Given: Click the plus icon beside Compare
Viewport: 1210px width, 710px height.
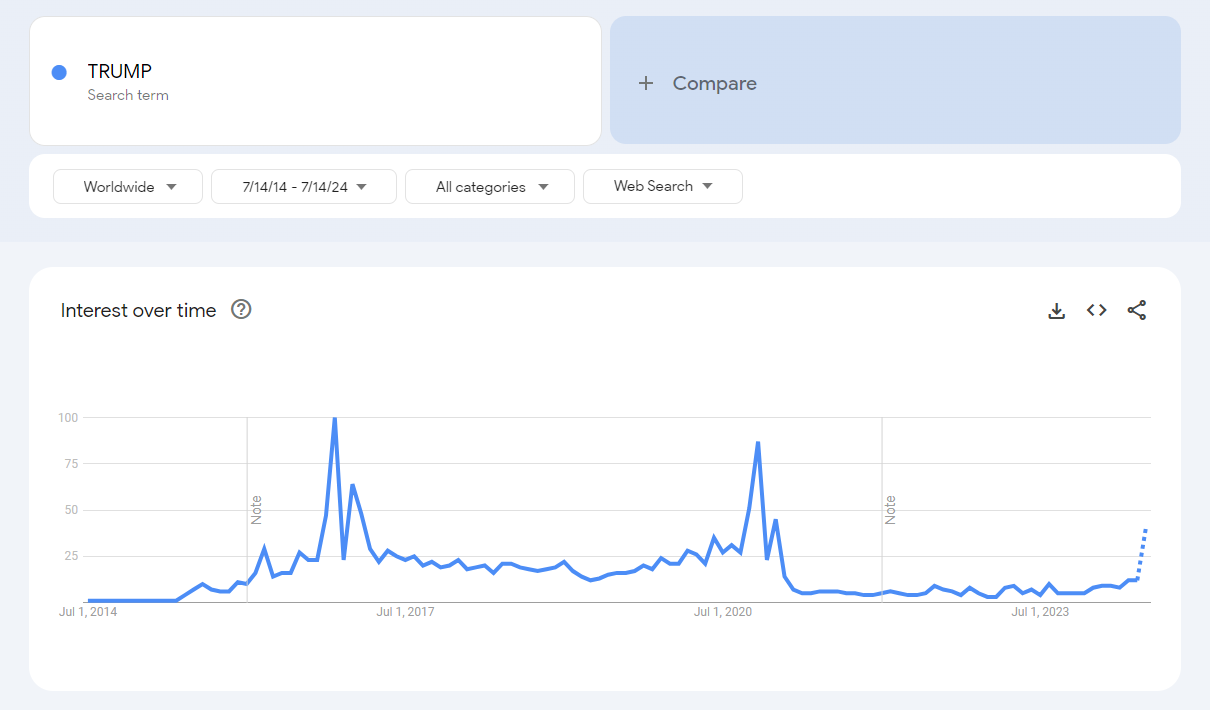Looking at the screenshot, I should pyautogui.click(x=646, y=83).
